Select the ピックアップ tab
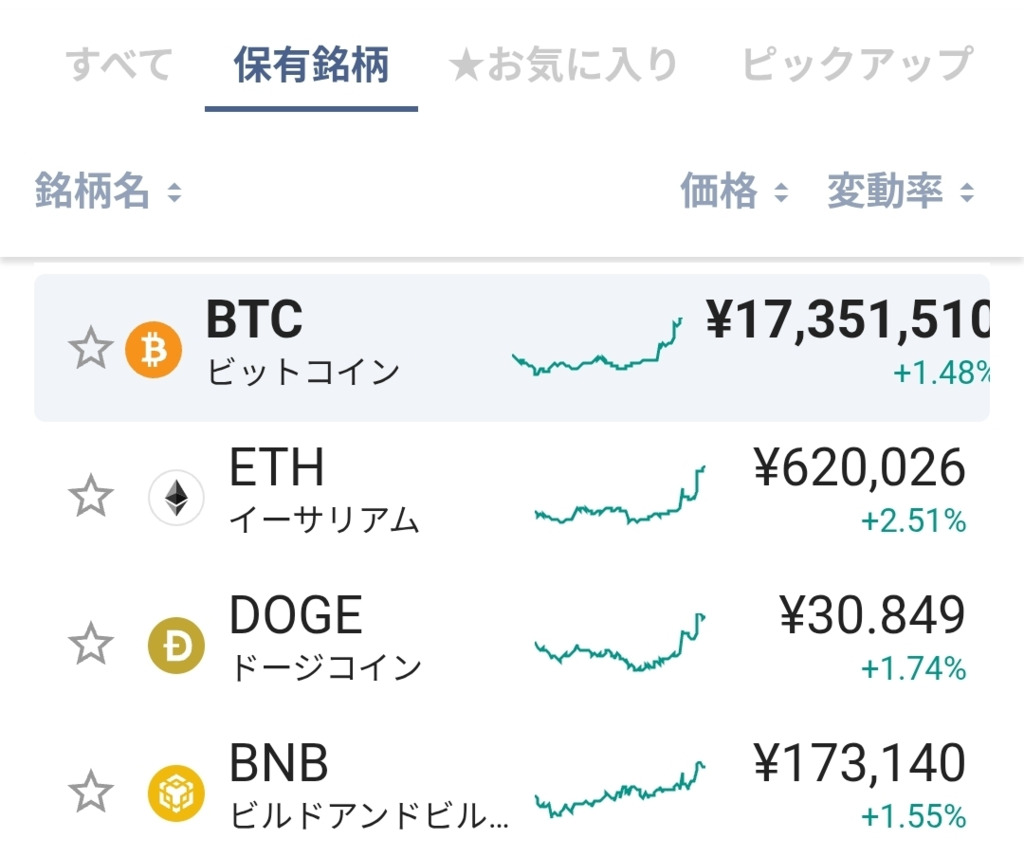The image size is (1024, 857). [x=856, y=65]
